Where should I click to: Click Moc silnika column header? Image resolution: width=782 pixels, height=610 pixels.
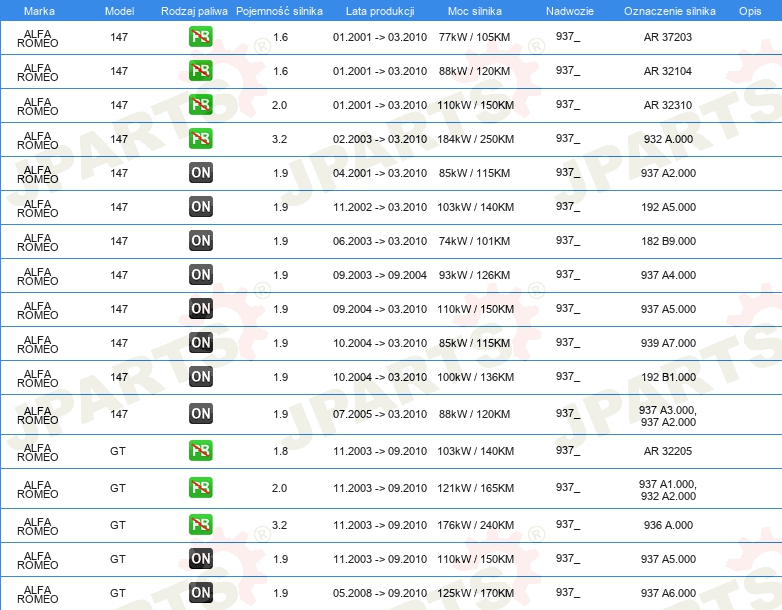pyautogui.click(x=475, y=11)
